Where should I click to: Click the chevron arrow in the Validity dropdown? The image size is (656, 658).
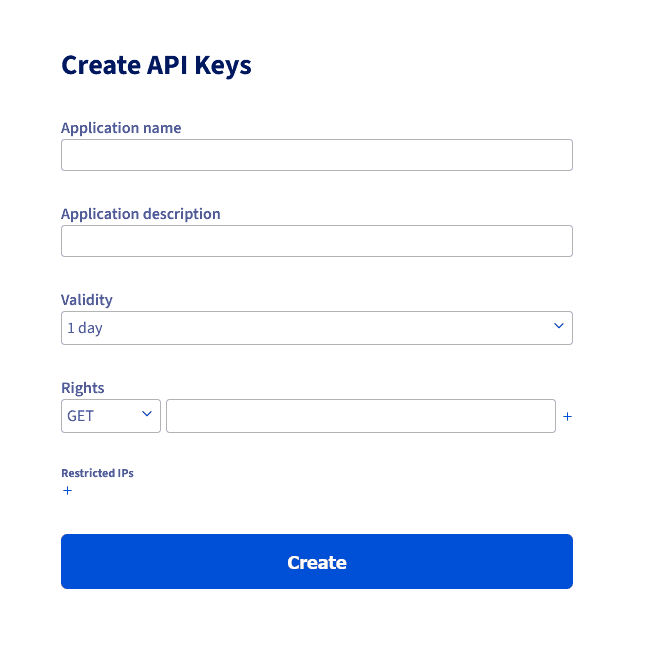pyautogui.click(x=559, y=327)
